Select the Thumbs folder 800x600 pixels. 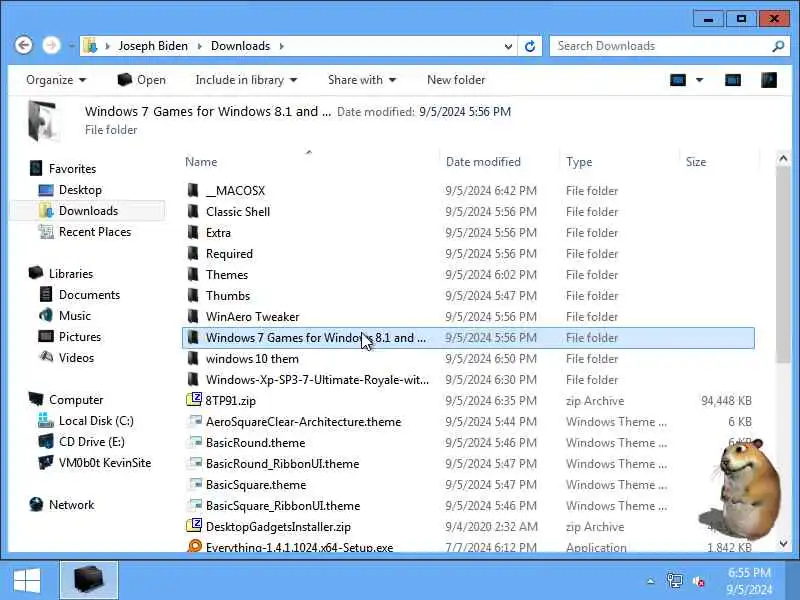tap(228, 295)
